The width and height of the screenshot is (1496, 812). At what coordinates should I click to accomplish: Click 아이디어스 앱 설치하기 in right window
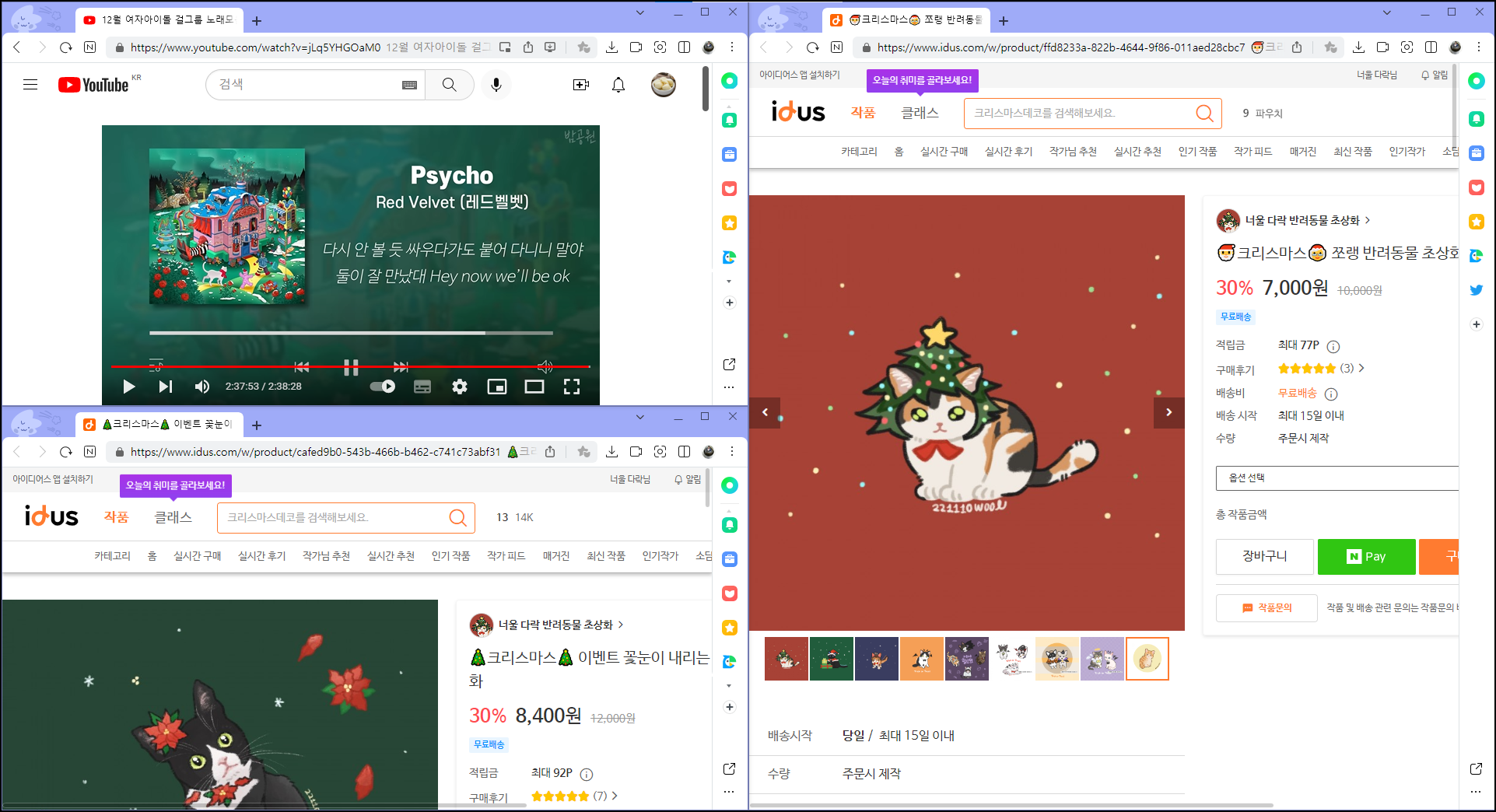(x=800, y=75)
